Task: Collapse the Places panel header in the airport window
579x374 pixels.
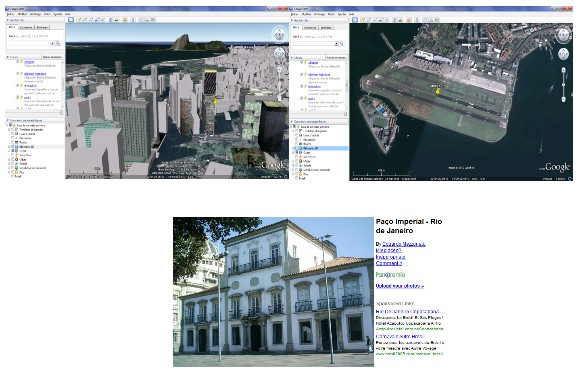Action: (x=307, y=58)
